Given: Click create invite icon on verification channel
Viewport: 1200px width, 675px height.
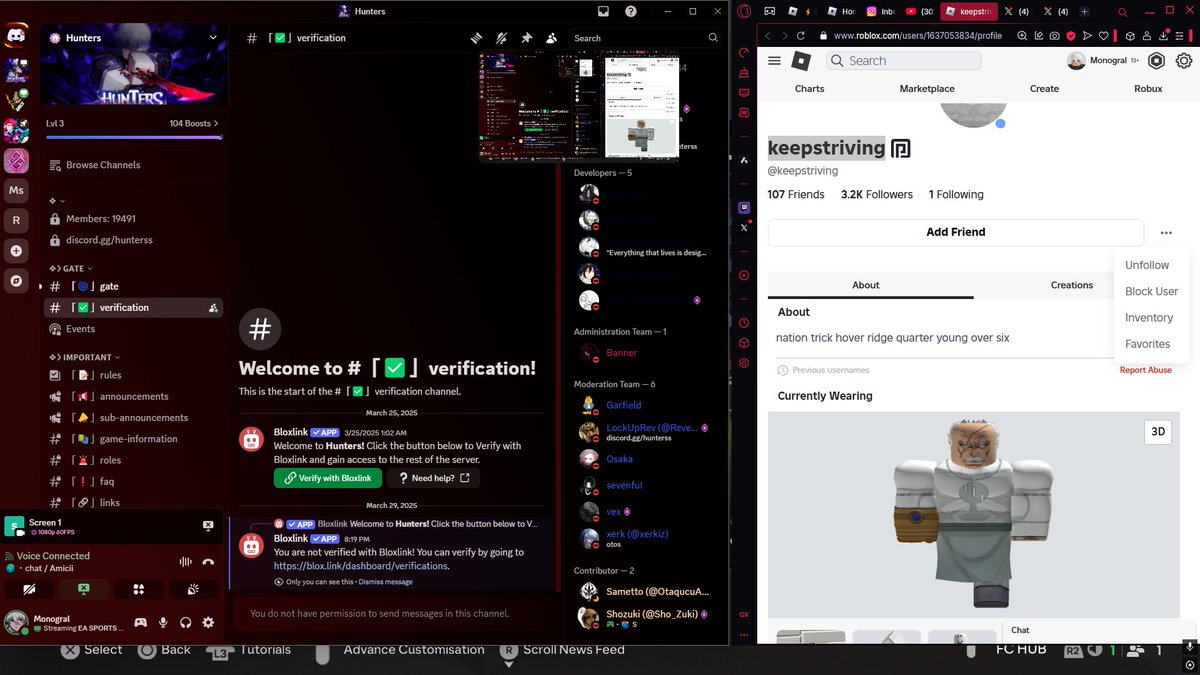Looking at the screenshot, I should coord(213,308).
